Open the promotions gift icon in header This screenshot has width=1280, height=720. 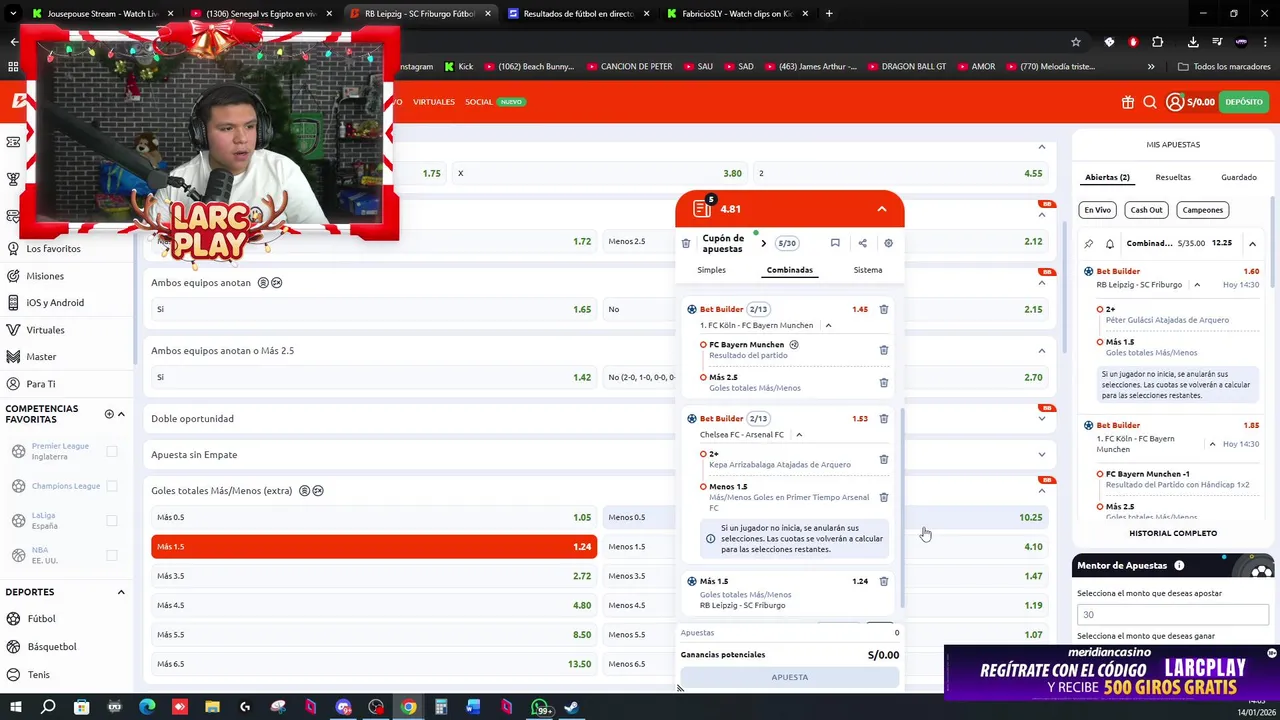(x=1128, y=102)
